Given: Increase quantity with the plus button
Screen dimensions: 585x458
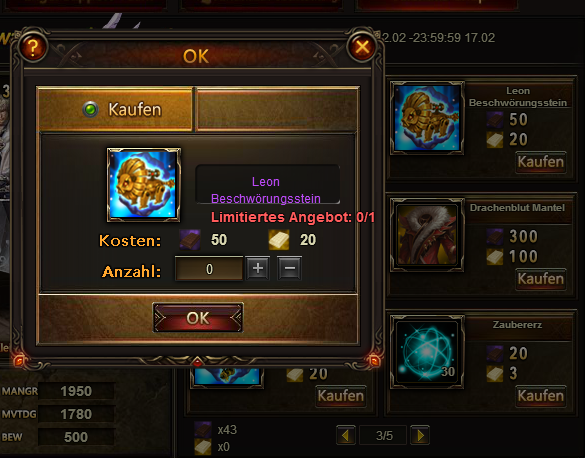Looking at the screenshot, I should pos(258,268).
